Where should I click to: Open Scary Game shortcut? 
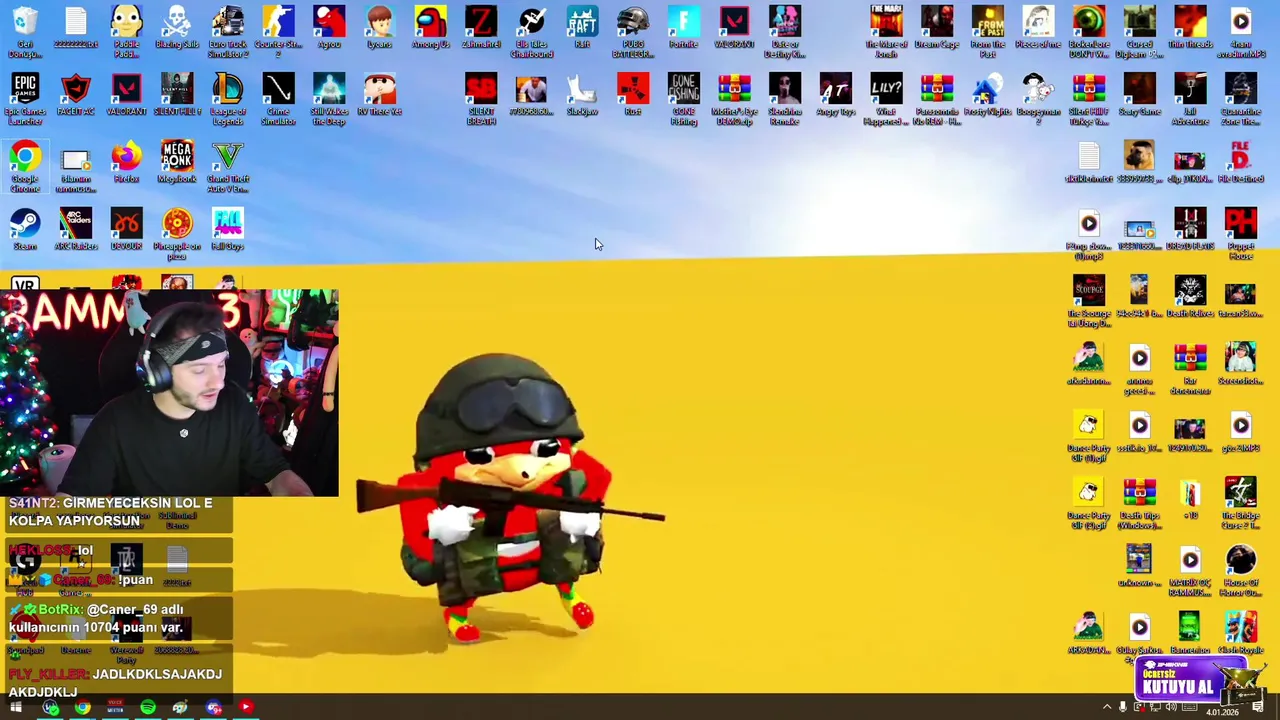coord(1139,95)
